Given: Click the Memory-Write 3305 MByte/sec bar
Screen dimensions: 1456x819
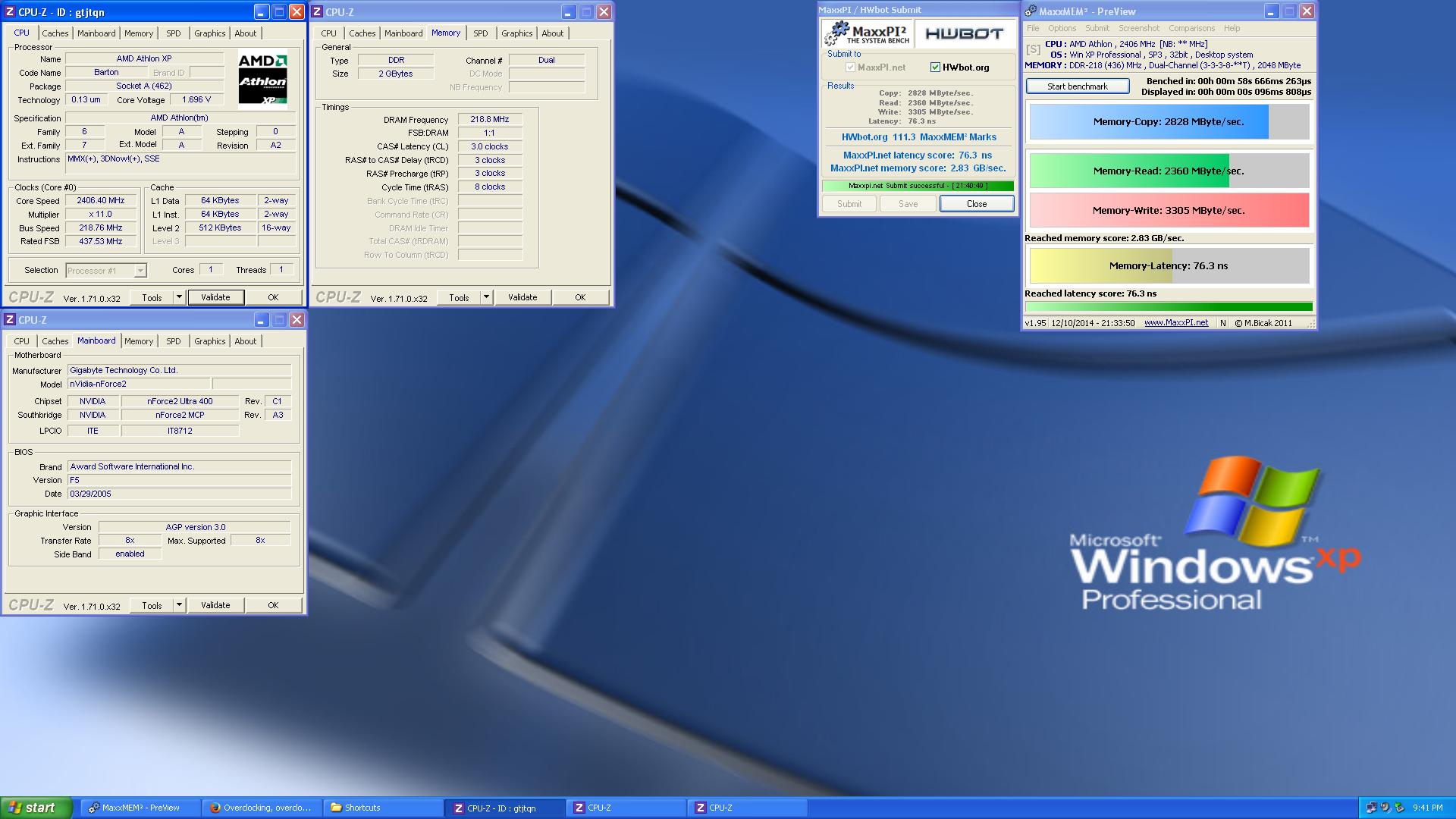Looking at the screenshot, I should [1169, 210].
